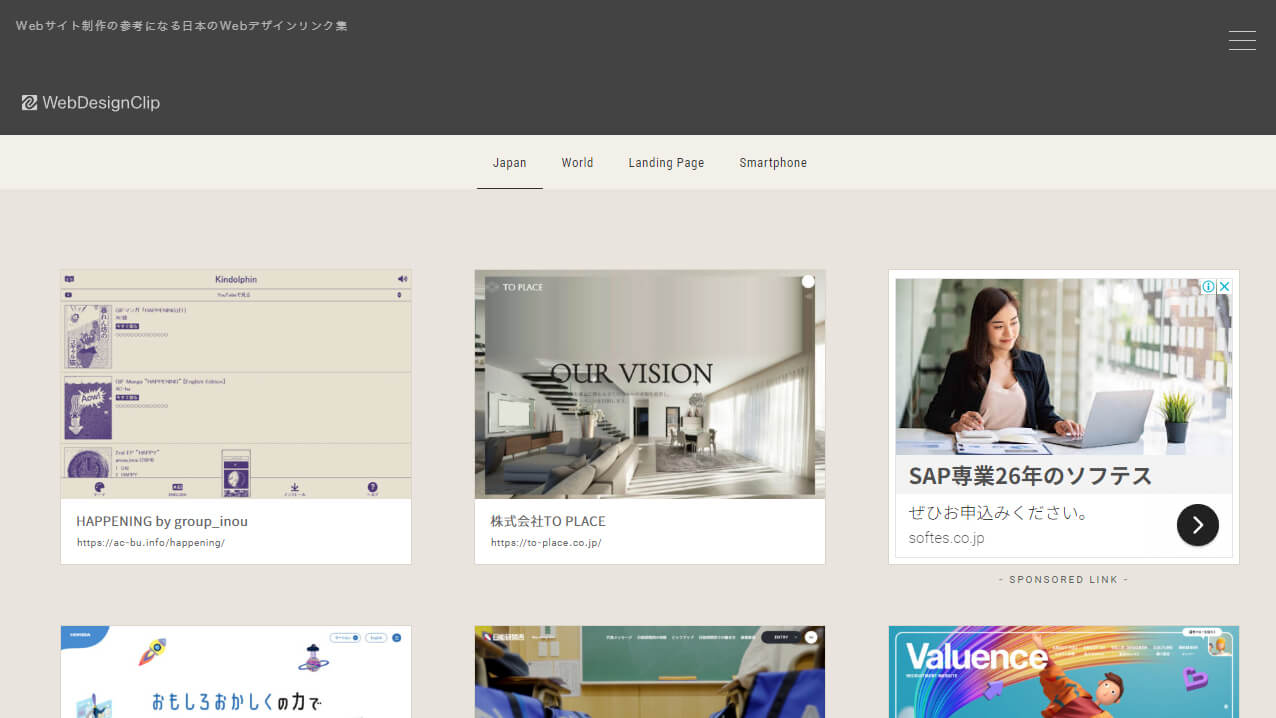The height and width of the screenshot is (718, 1276).
Task: Switch to the World tab
Action: tap(577, 163)
